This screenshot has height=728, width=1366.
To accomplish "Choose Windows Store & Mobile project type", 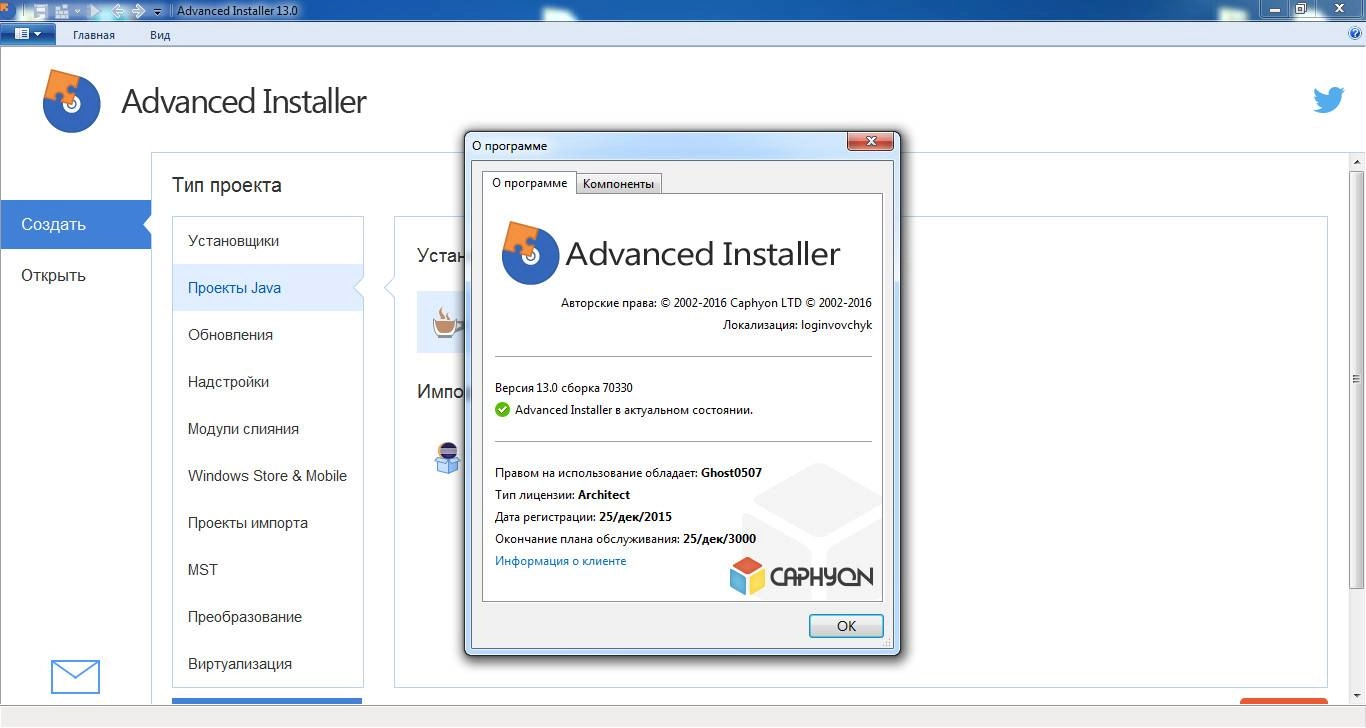I will click(x=267, y=476).
